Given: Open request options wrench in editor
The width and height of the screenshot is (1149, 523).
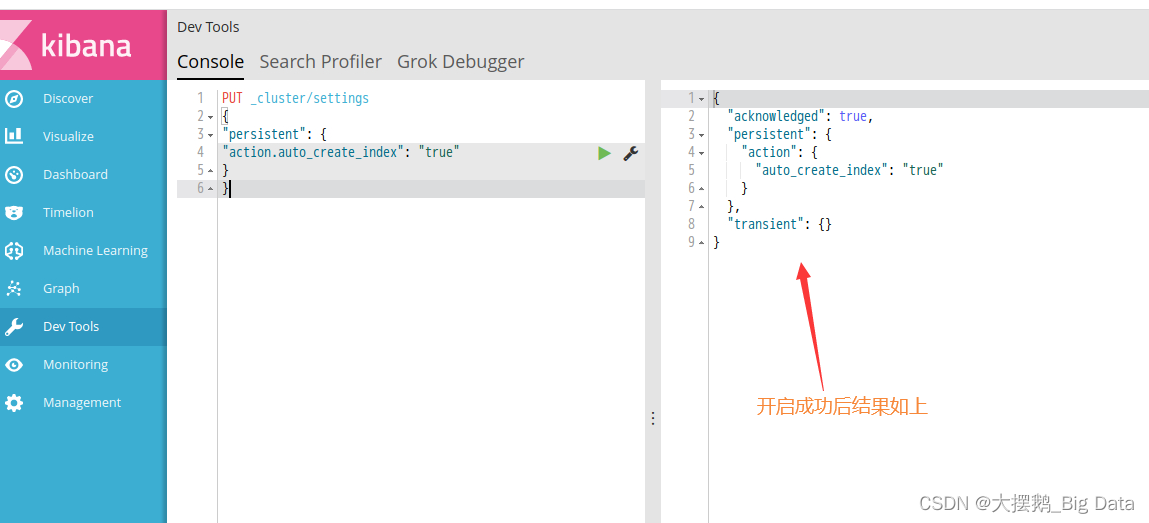Looking at the screenshot, I should coord(630,152).
